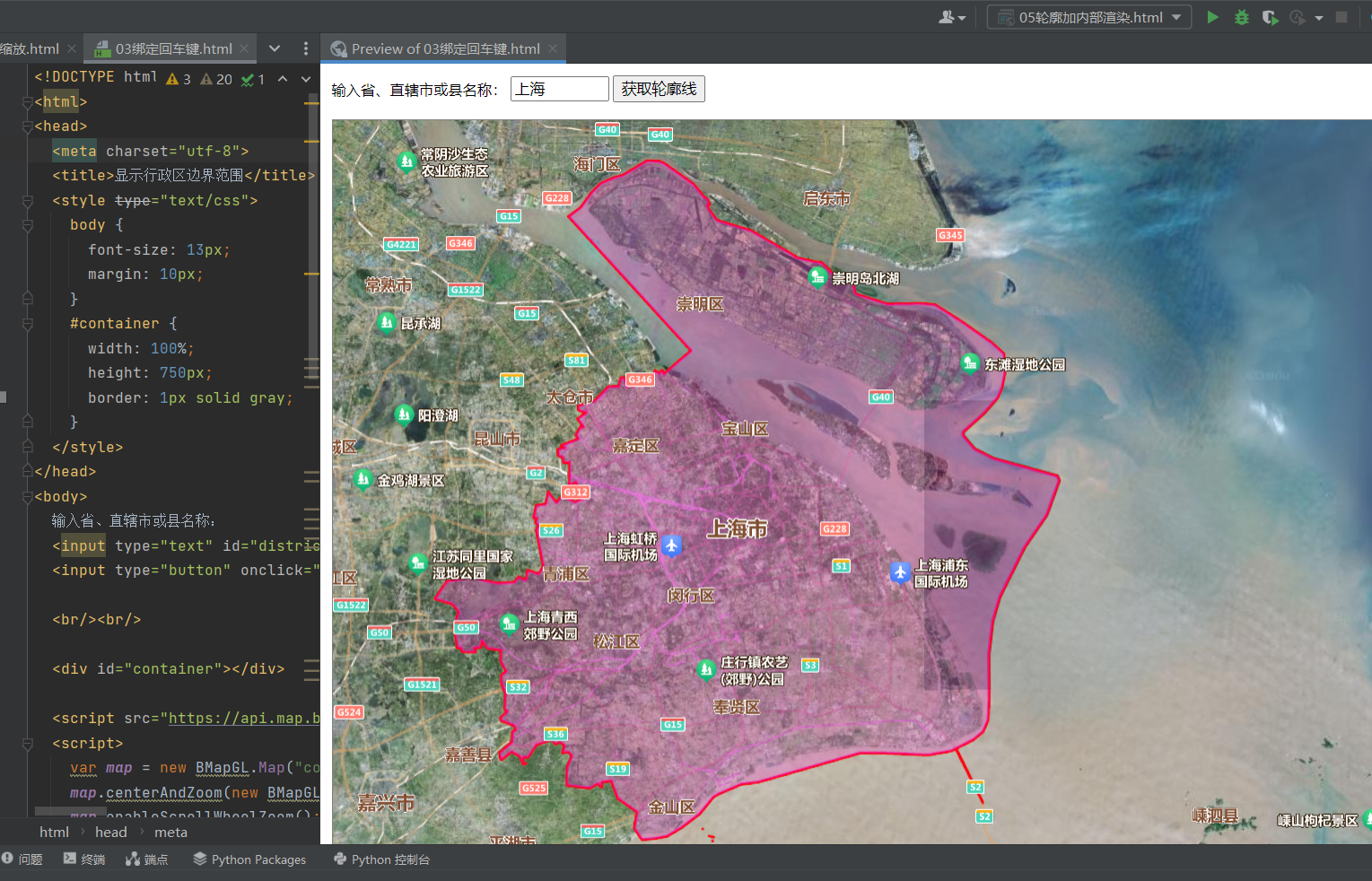Click the G40 highway badge near 东滩湿地公园
The height and width of the screenshot is (881, 1372).
click(881, 397)
